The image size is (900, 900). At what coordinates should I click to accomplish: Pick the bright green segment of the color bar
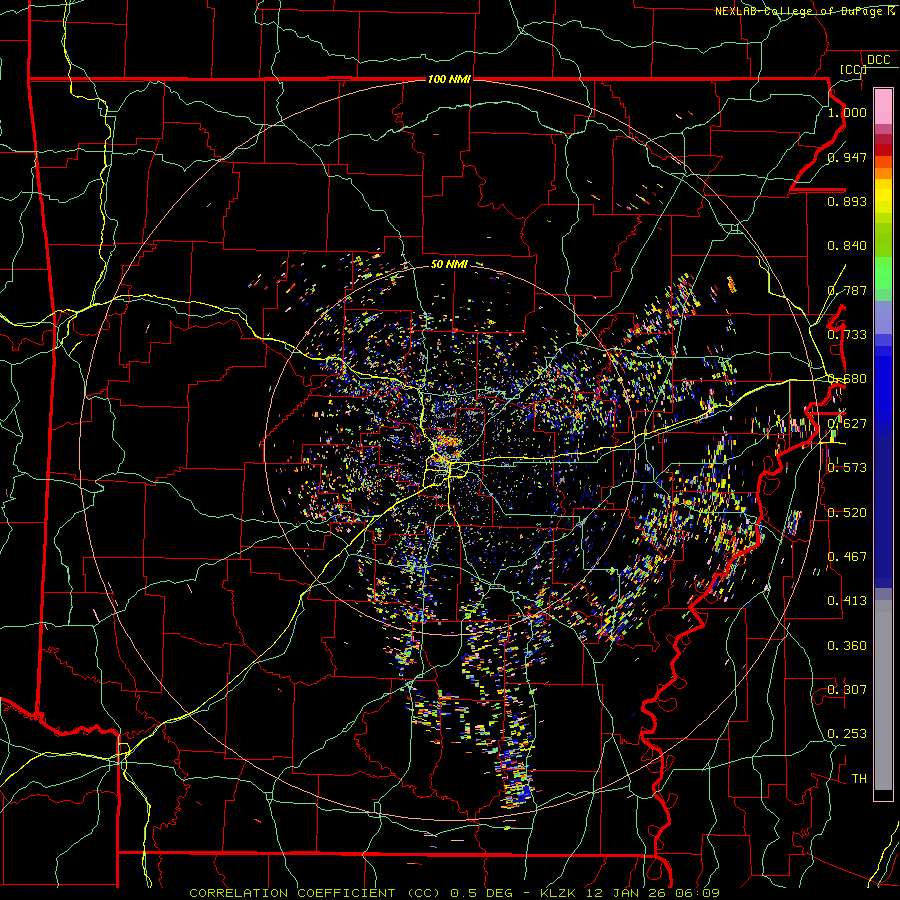coord(883,273)
